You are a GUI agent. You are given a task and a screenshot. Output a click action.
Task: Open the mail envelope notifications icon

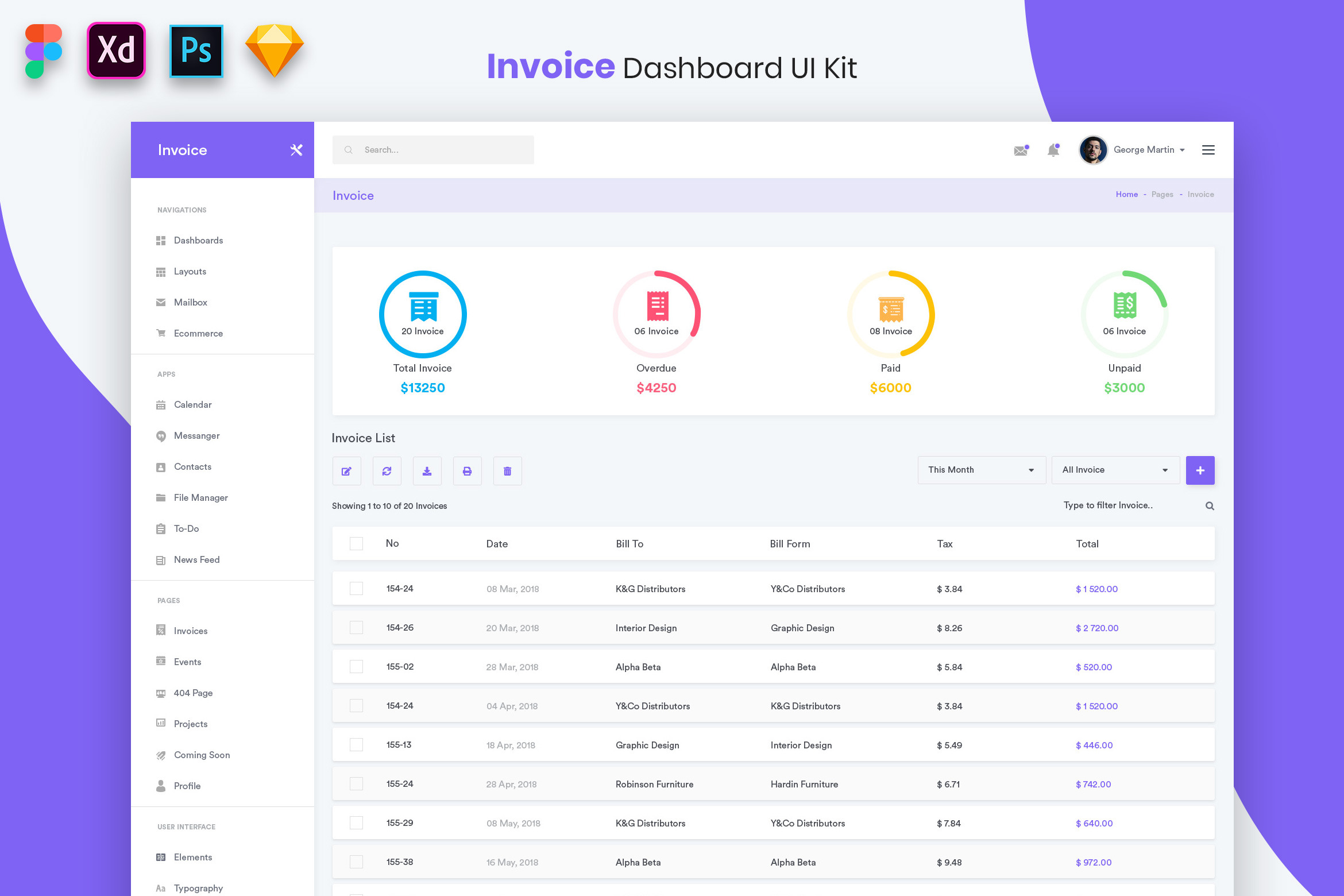(x=1021, y=150)
